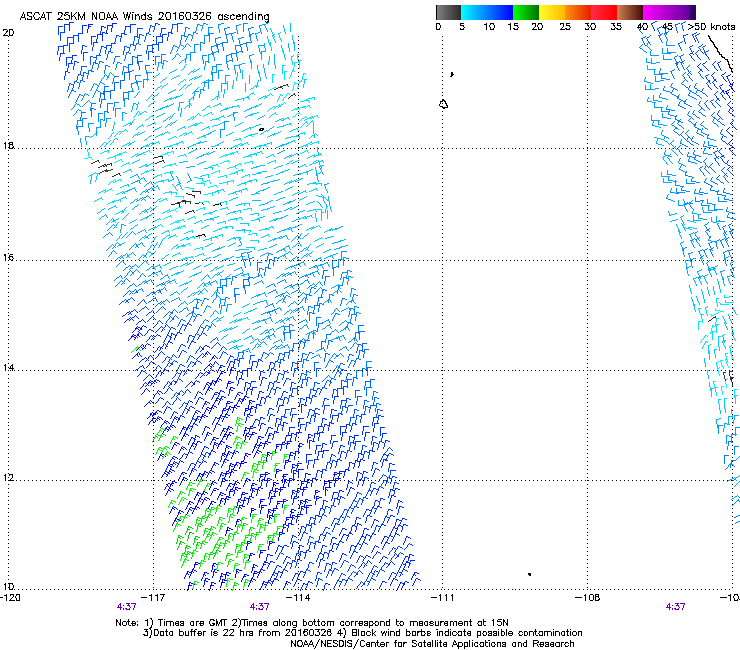
Task: Click the legend number '10'
Action: pos(489,27)
